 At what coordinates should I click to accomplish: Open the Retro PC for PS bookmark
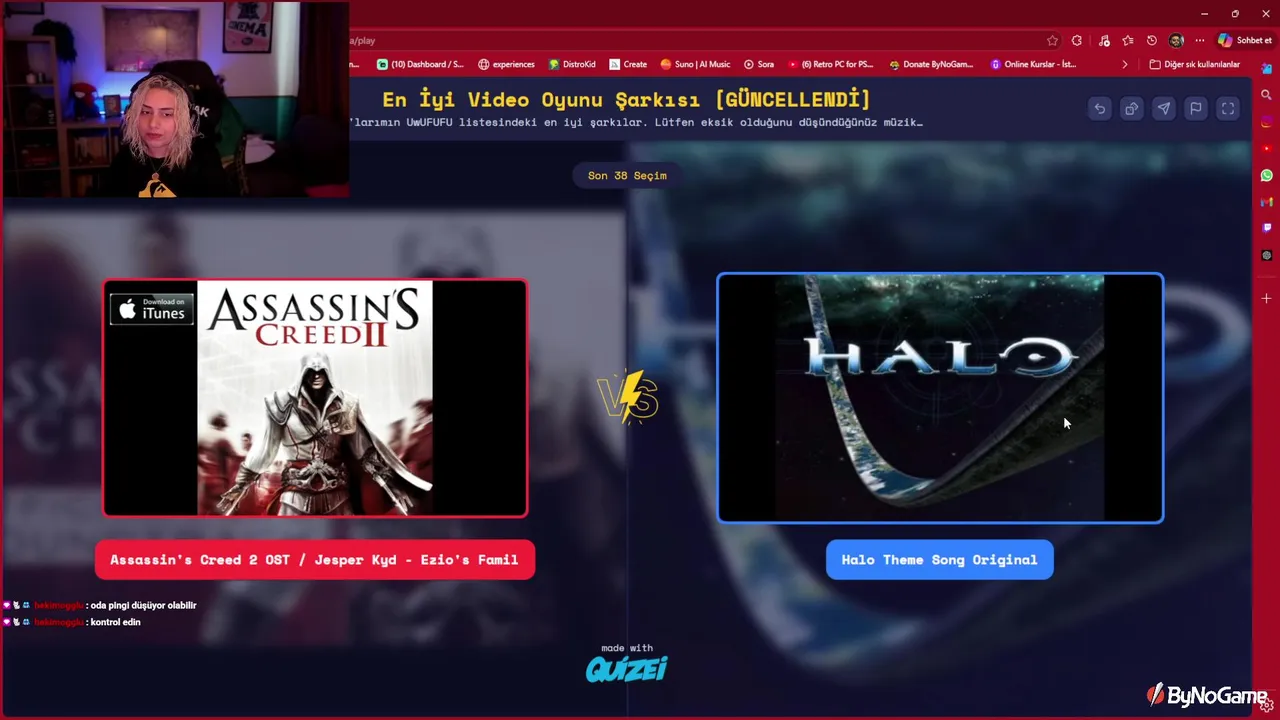[x=831, y=64]
